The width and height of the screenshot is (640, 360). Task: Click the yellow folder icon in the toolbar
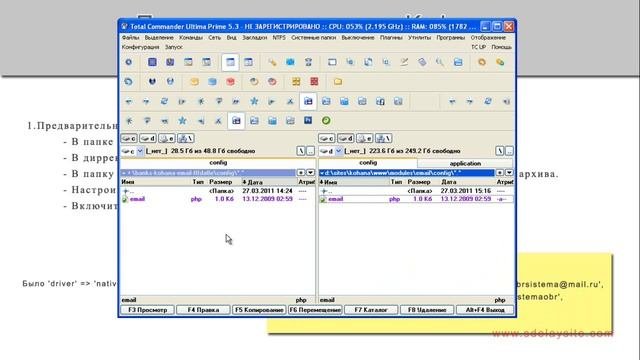pyautogui.click(x=338, y=82)
